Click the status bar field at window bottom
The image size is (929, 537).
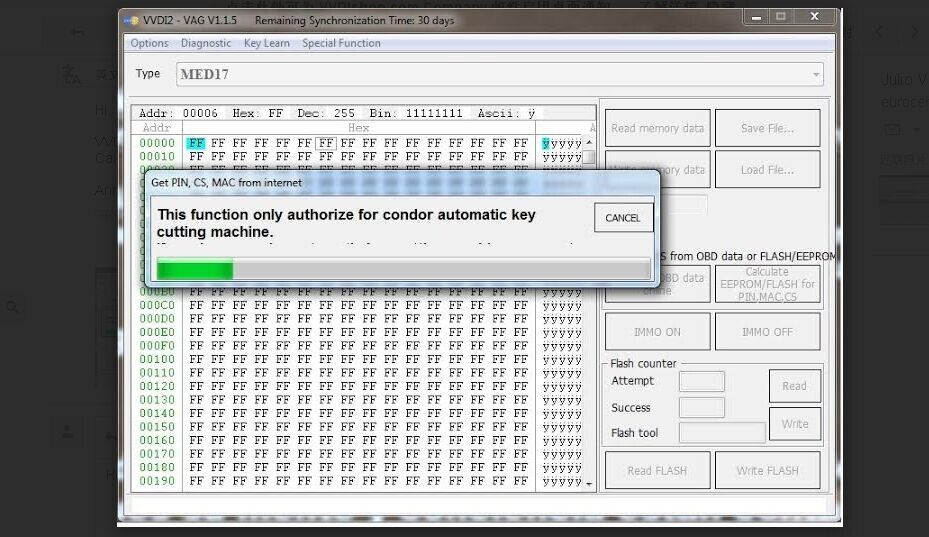478,505
